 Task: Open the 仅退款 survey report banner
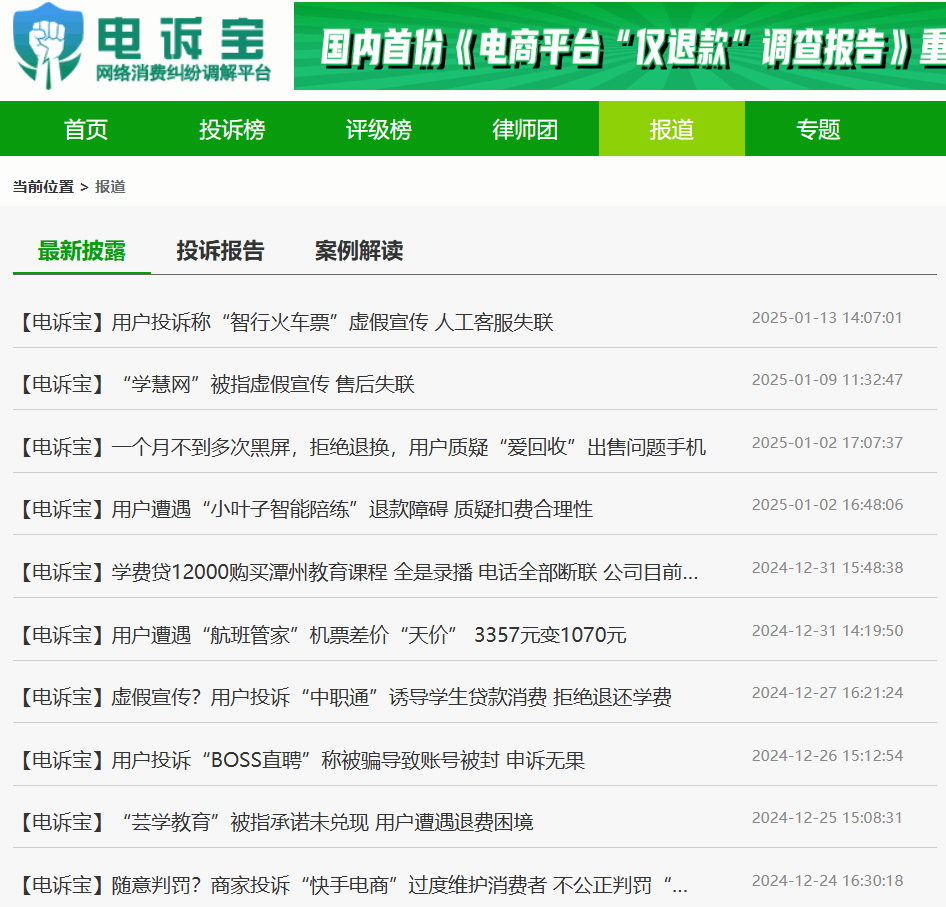(620, 46)
